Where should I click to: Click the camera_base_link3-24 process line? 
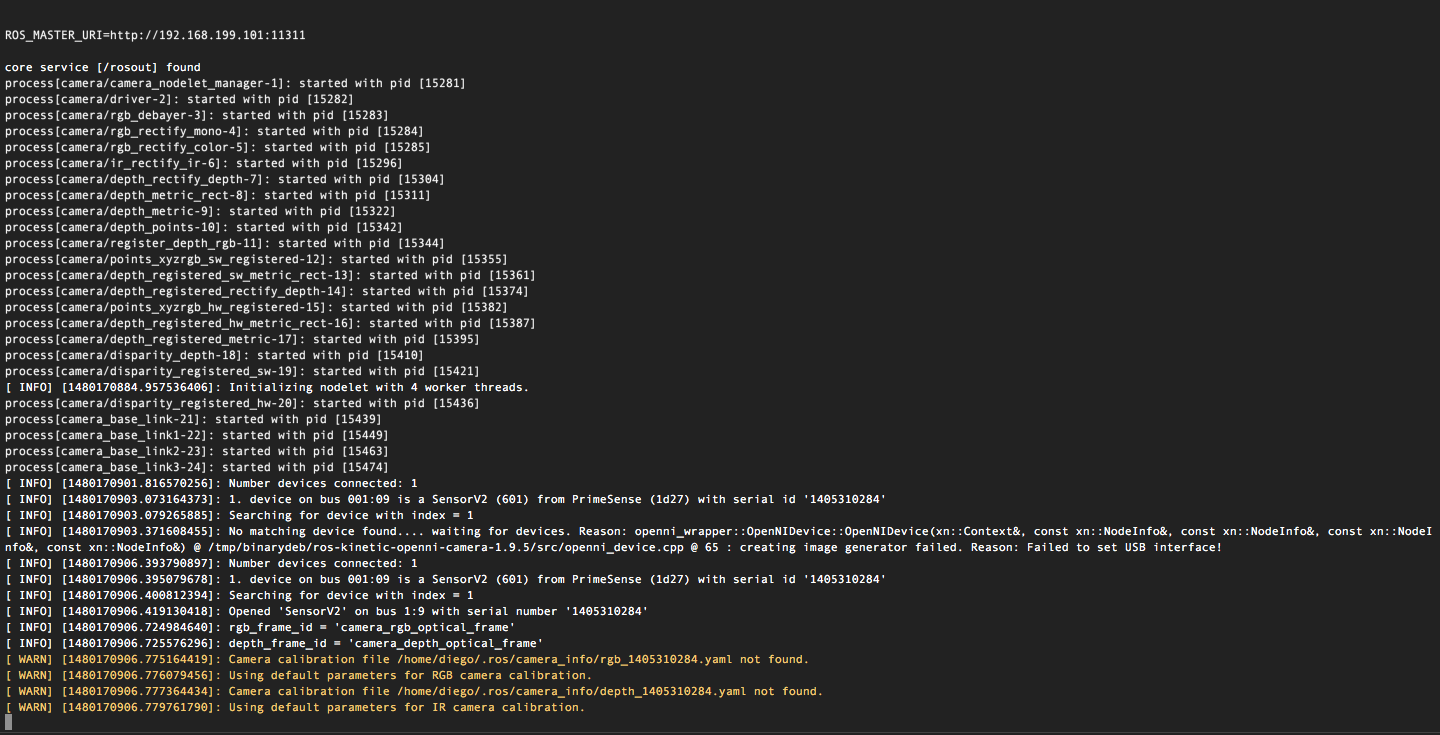[x=197, y=467]
